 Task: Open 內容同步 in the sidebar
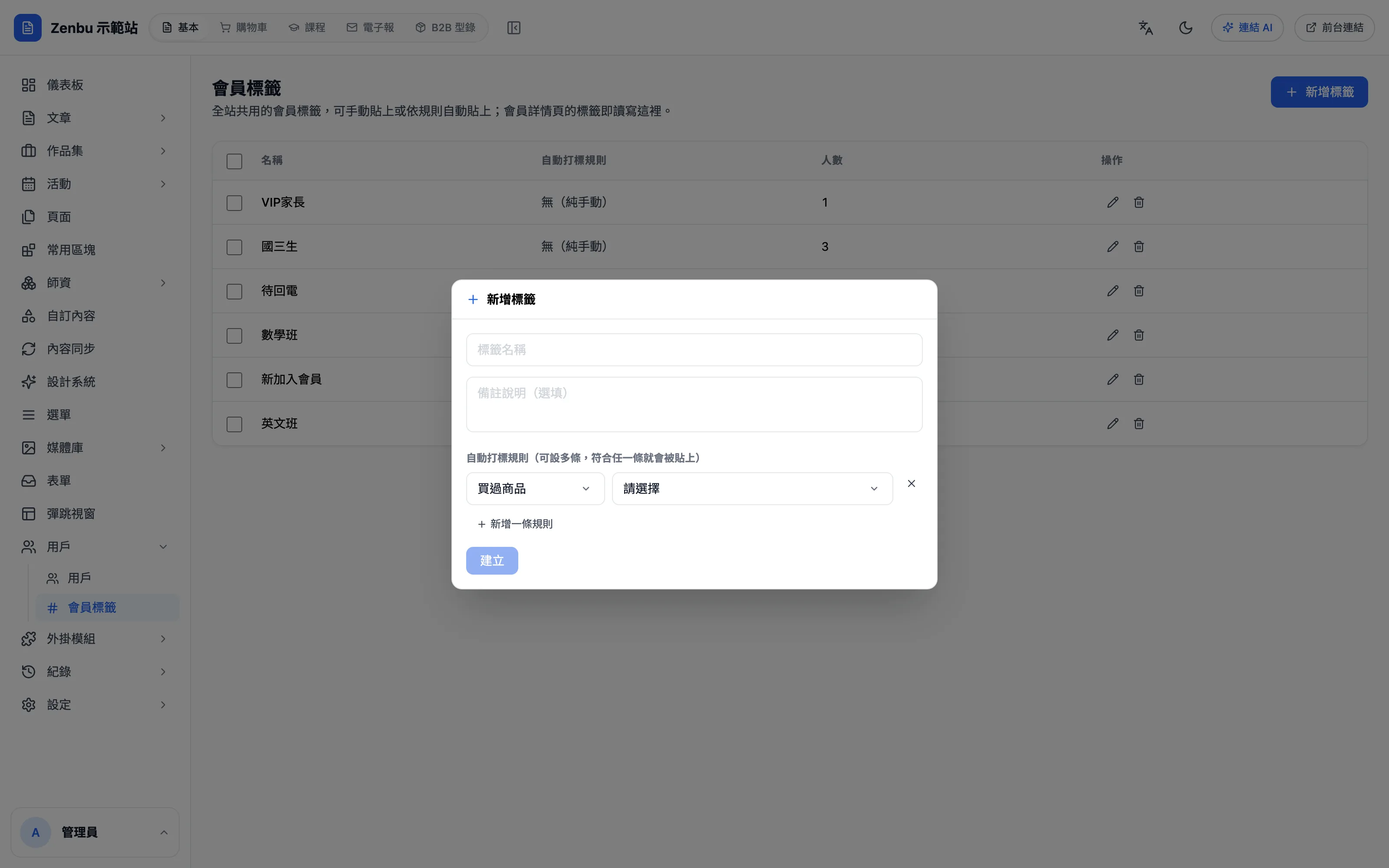pyautogui.click(x=95, y=349)
